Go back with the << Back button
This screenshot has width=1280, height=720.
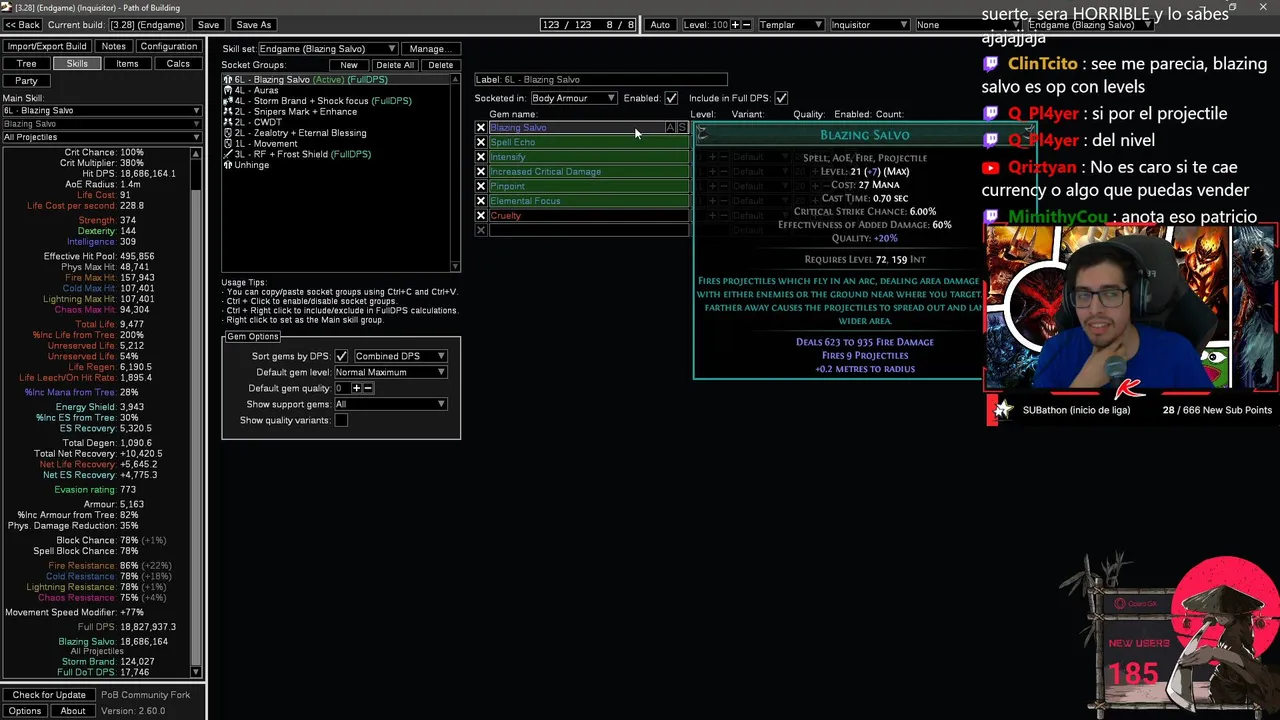point(23,25)
